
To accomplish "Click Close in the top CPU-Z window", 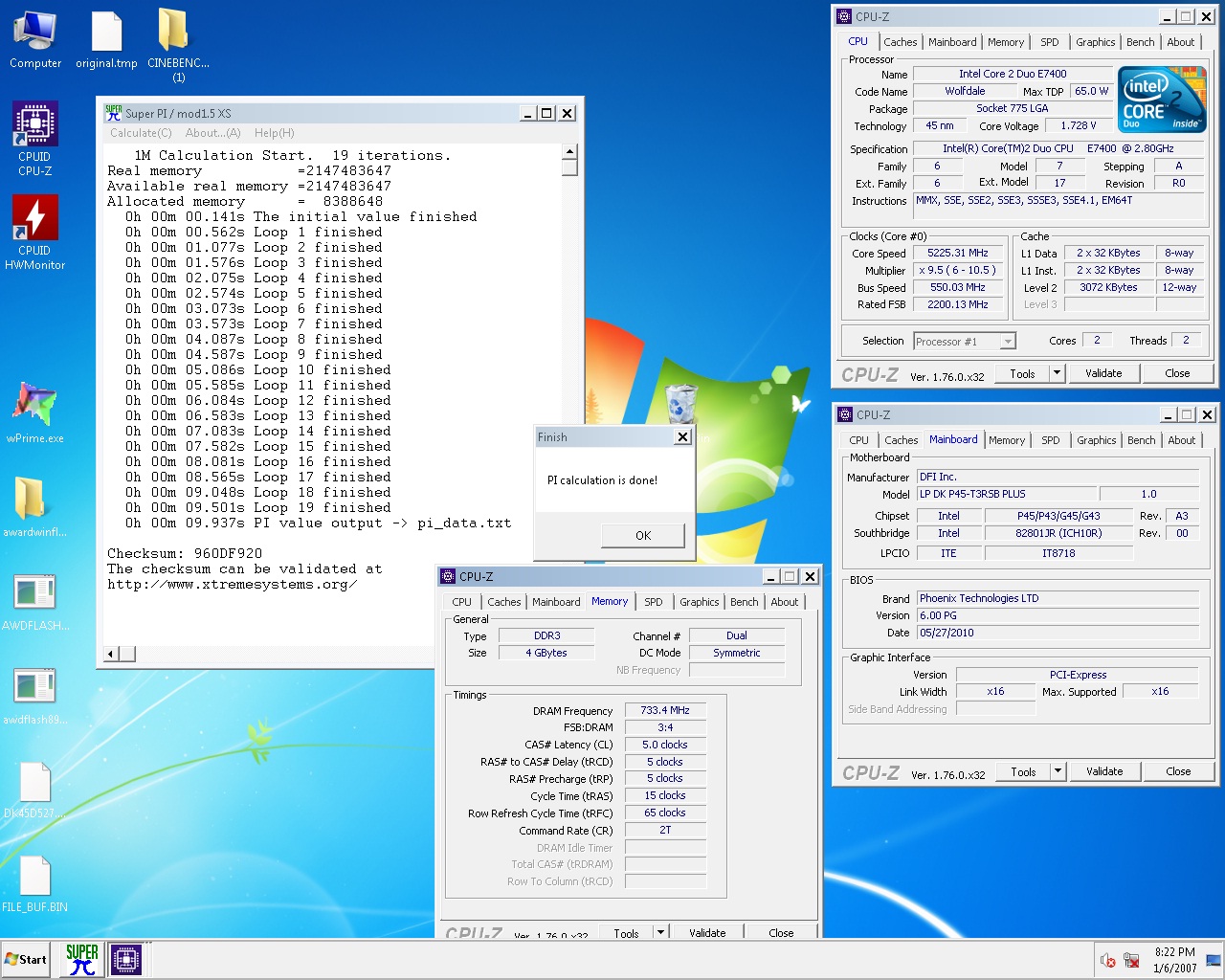I will pyautogui.click(x=1177, y=374).
